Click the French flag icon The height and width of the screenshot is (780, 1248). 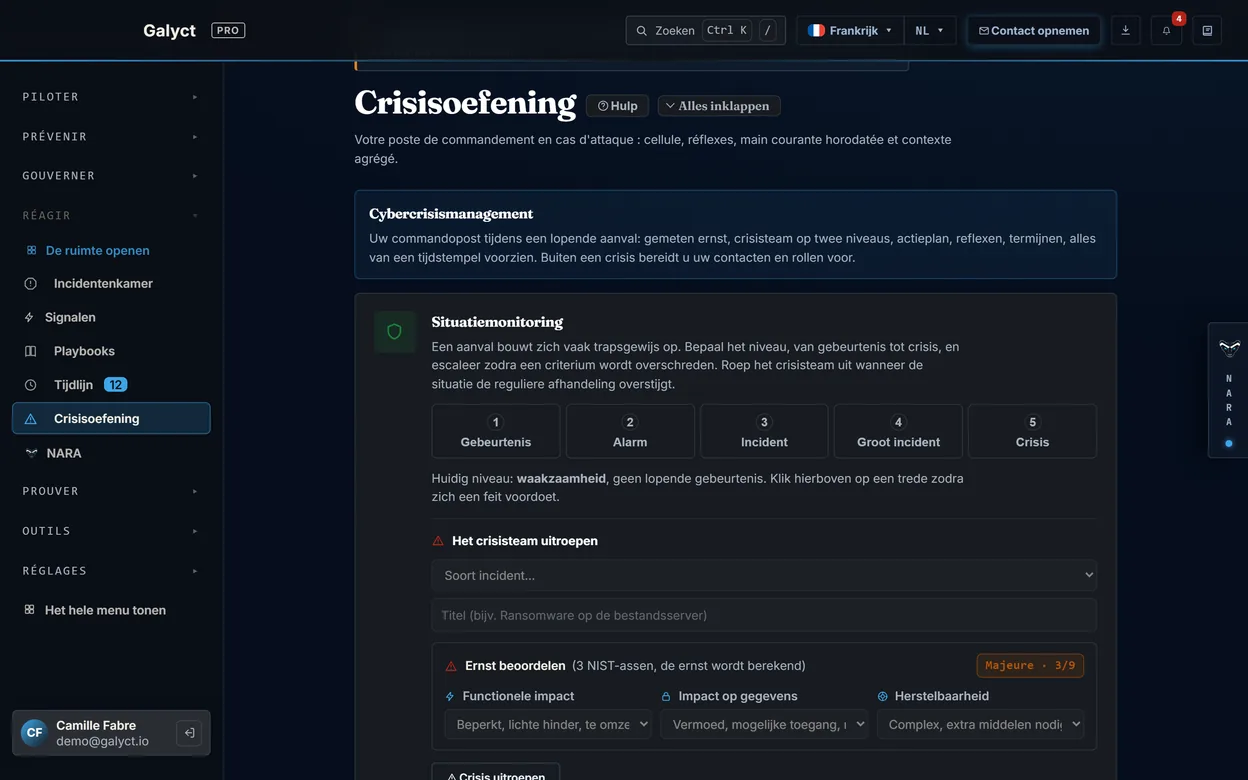(816, 31)
